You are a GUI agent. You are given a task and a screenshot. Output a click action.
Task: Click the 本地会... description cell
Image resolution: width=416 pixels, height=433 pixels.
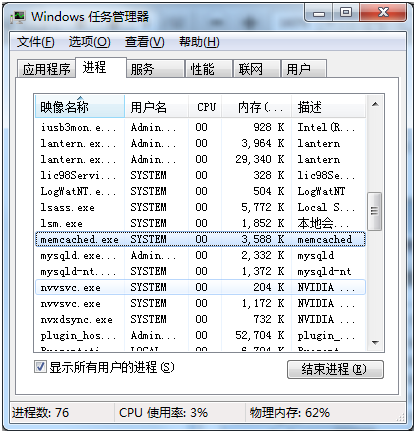(x=323, y=223)
